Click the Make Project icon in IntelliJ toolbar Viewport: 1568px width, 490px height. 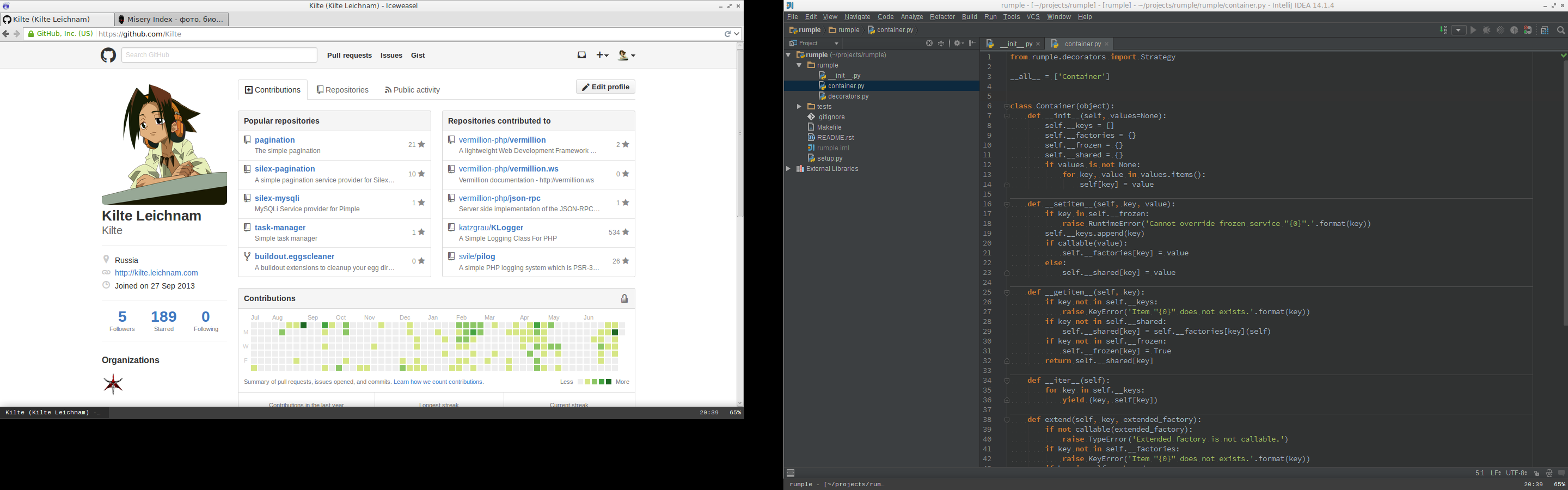tap(1443, 30)
